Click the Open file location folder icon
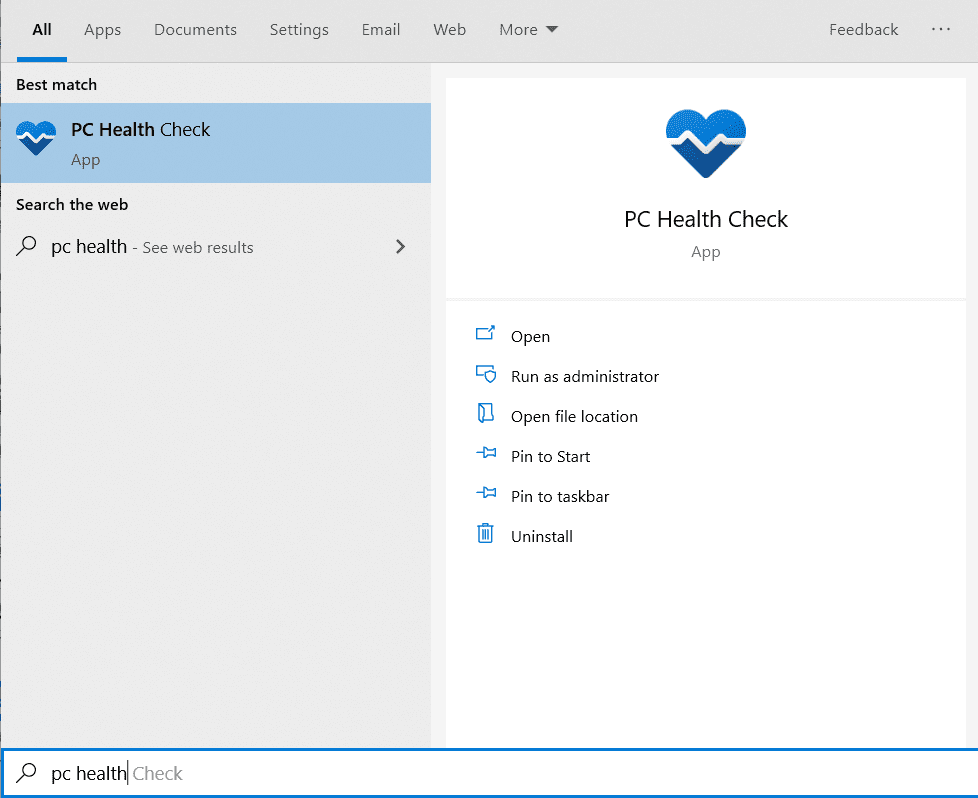The width and height of the screenshot is (978, 798). [x=486, y=416]
